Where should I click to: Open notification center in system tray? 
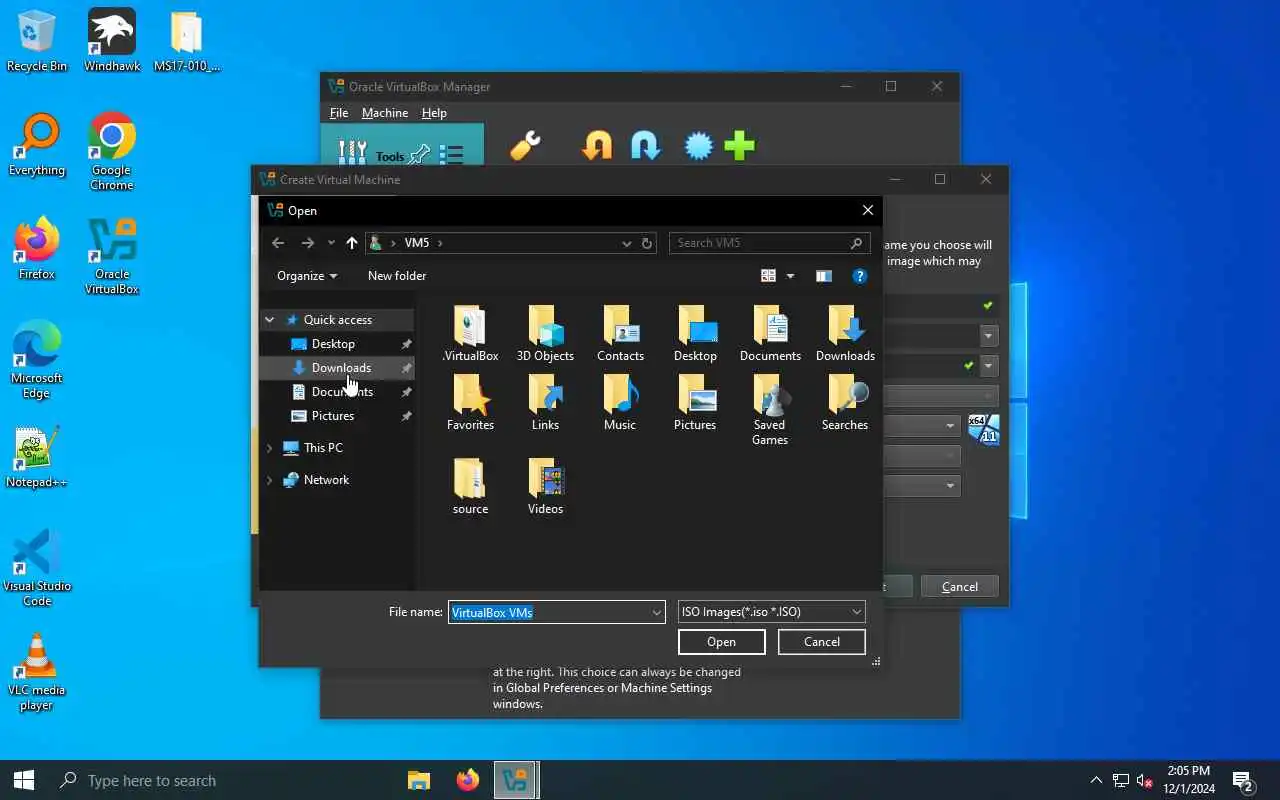coord(1243,781)
